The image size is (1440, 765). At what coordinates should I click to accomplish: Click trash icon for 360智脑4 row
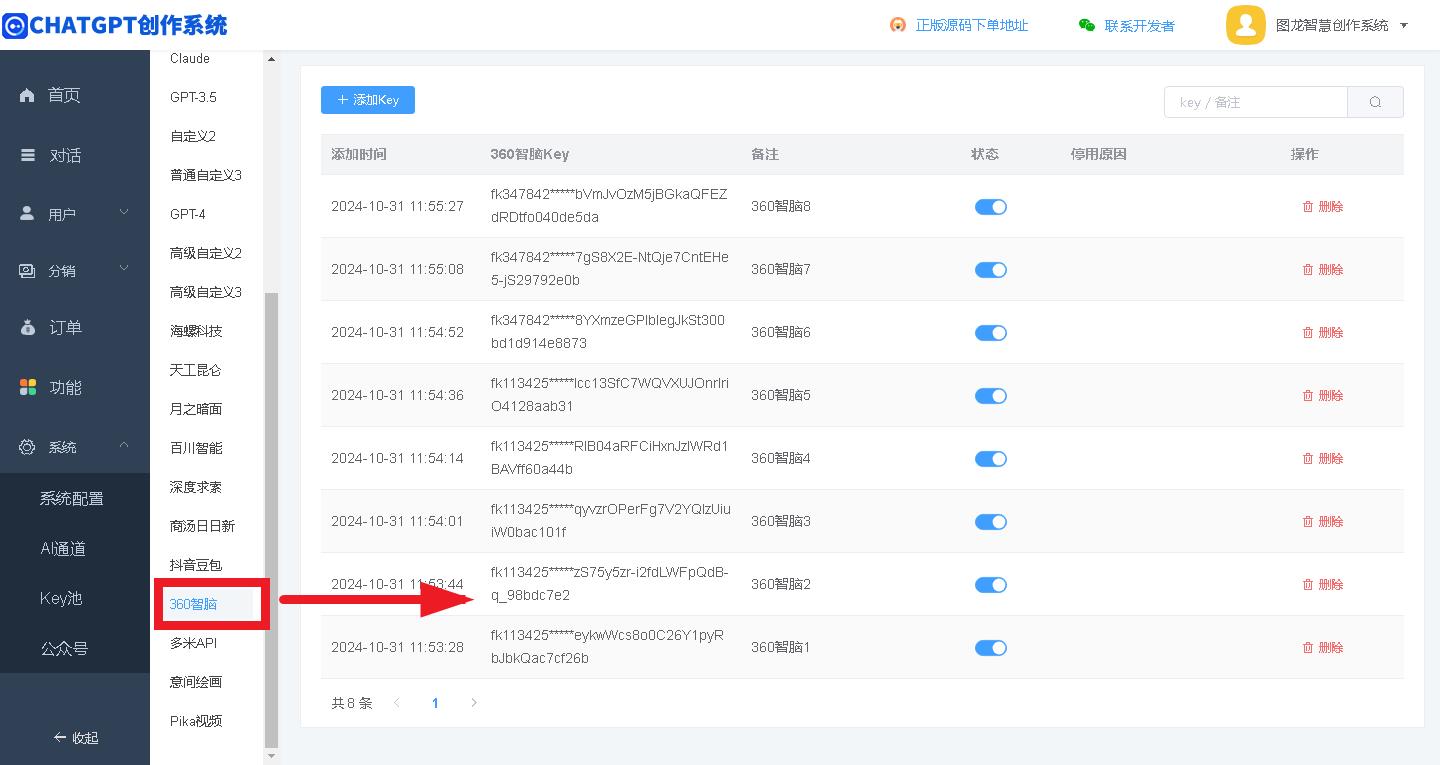coord(1308,459)
